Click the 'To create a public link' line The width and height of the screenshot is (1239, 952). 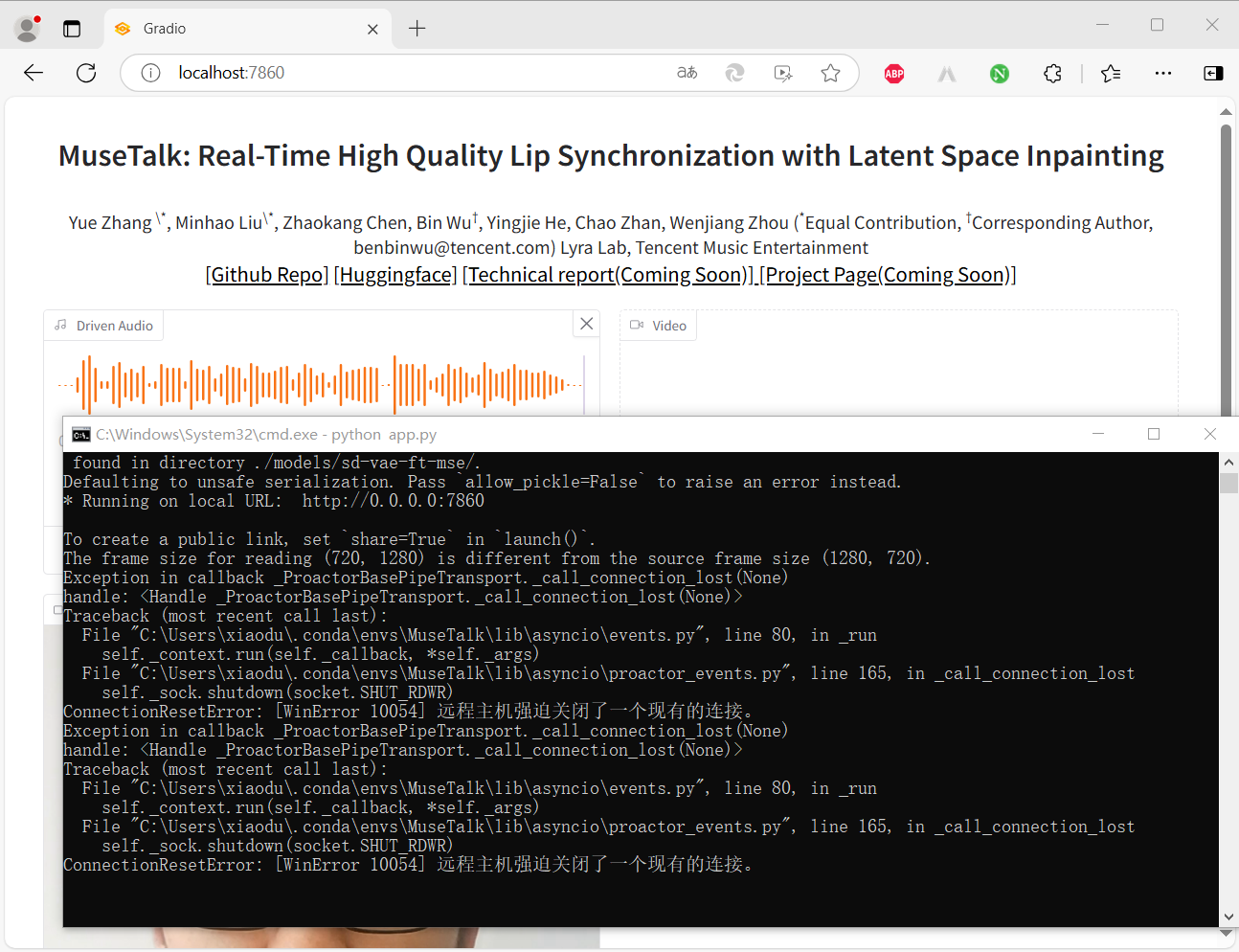point(329,539)
